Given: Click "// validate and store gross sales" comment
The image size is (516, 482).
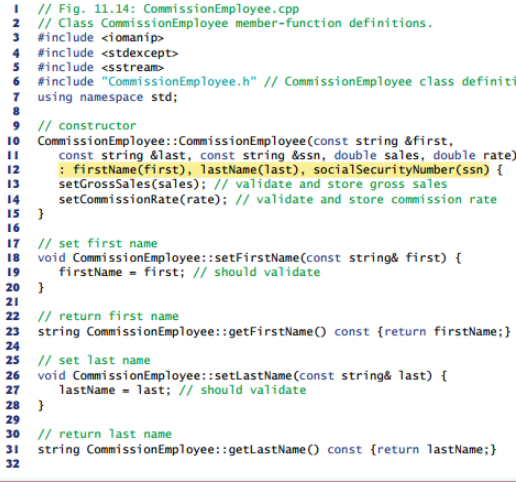Looking at the screenshot, I should coord(331,184).
